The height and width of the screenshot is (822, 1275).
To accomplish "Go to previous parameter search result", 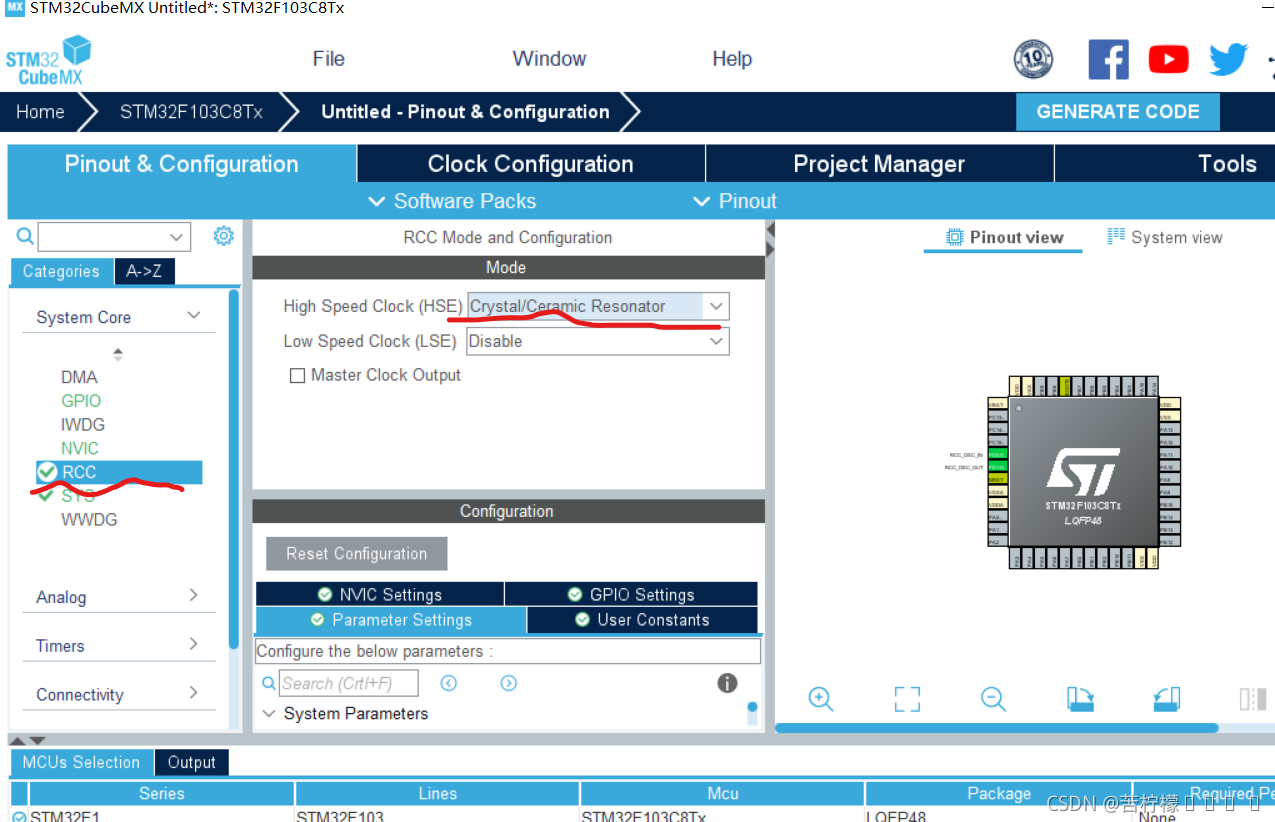I will point(449,683).
